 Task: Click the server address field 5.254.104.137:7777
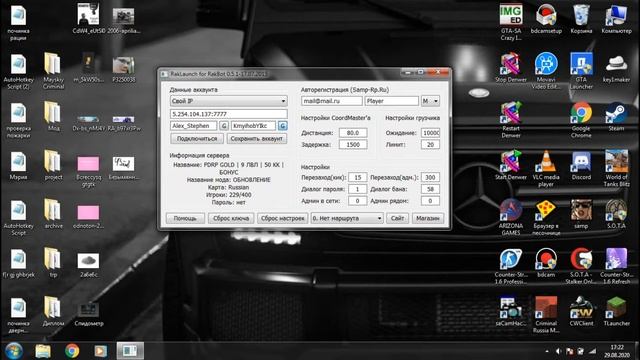tap(229, 114)
